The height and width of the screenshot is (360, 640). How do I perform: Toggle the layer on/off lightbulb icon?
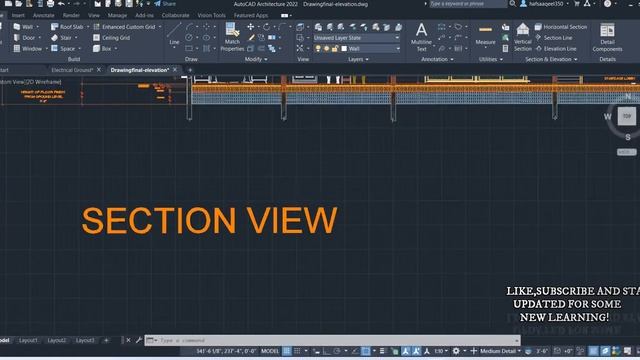pos(318,49)
